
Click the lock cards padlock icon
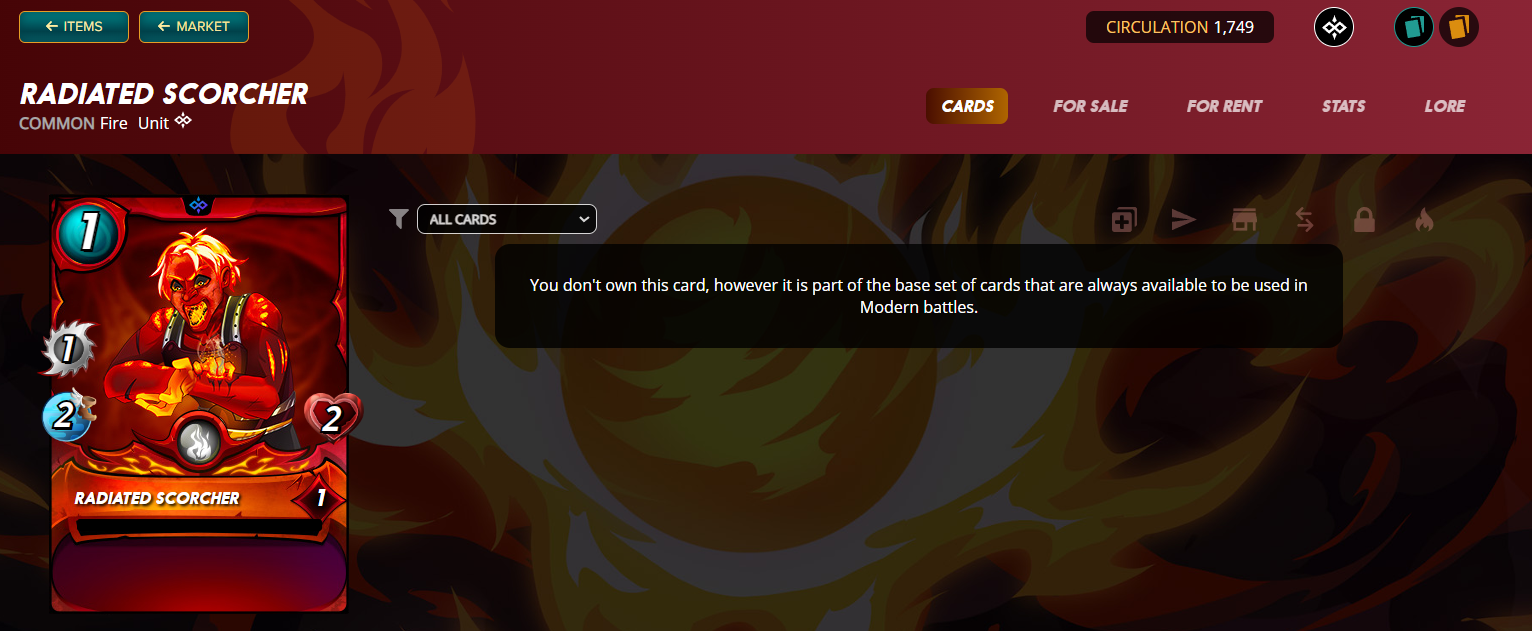[1364, 220]
